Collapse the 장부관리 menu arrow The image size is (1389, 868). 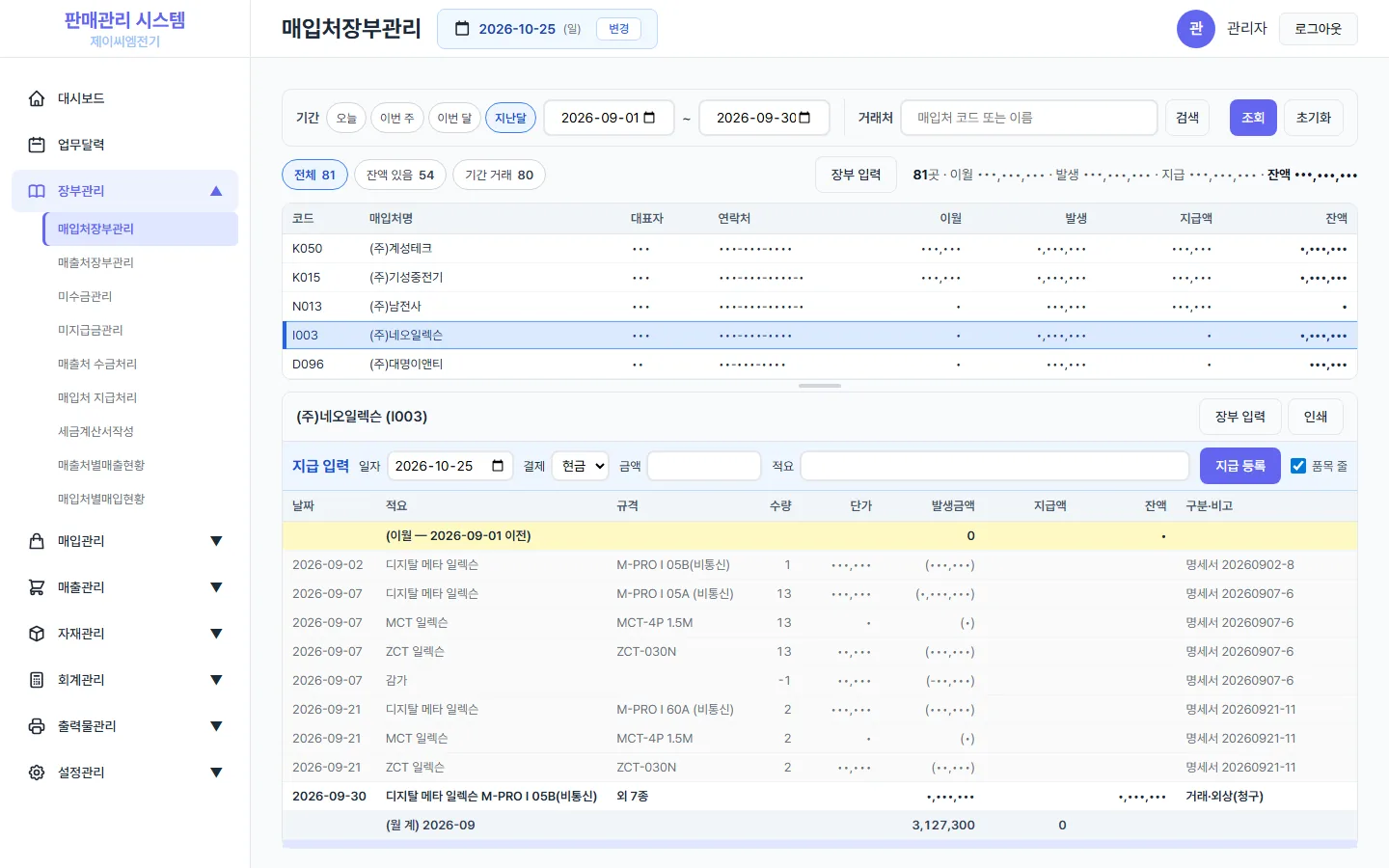(x=216, y=191)
